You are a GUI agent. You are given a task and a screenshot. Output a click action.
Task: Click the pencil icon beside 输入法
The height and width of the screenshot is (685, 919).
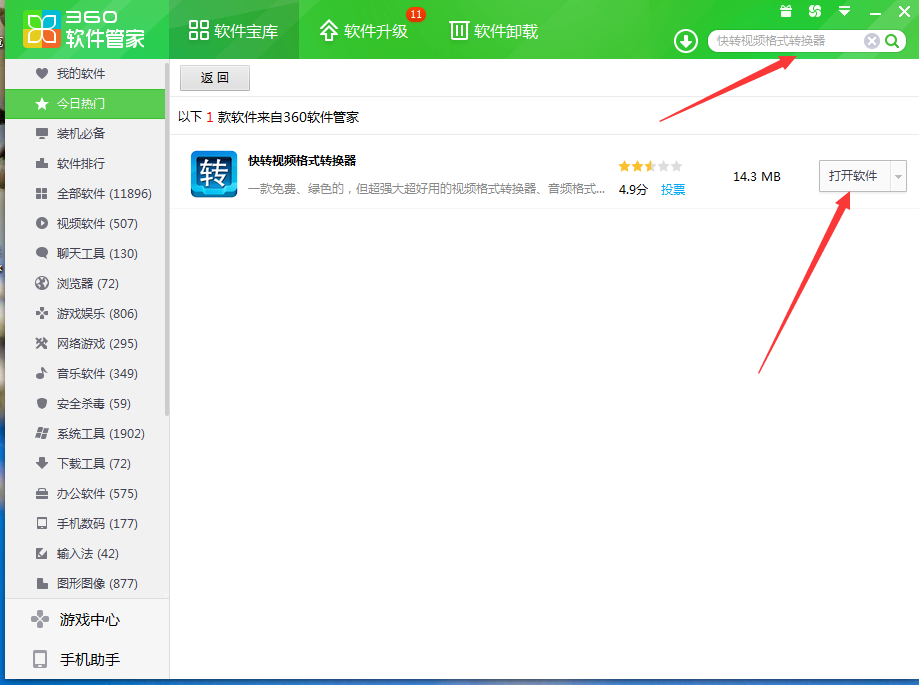pos(42,553)
